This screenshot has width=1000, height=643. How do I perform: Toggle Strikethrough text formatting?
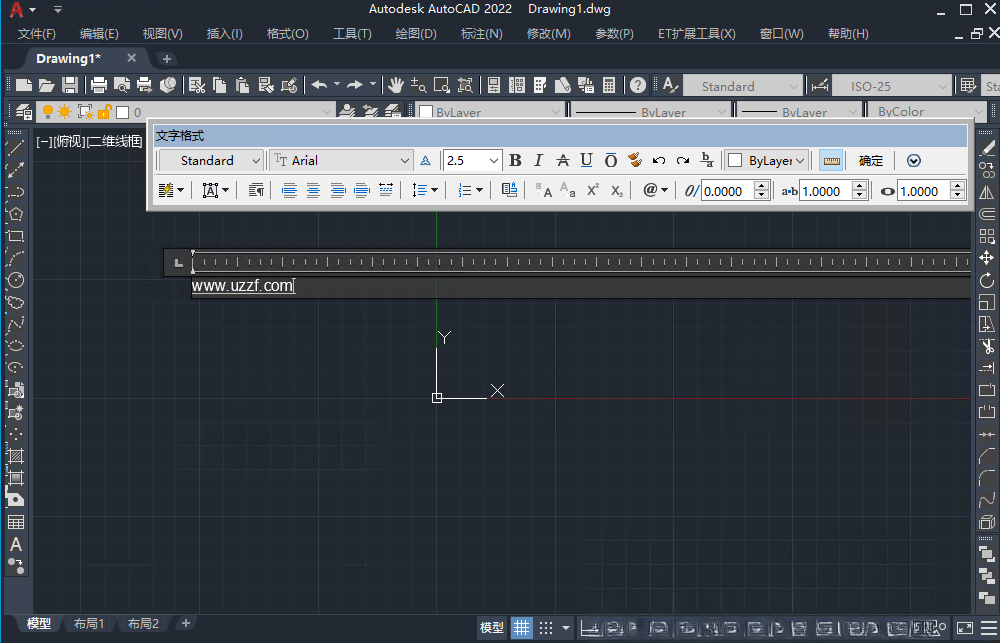[x=562, y=160]
